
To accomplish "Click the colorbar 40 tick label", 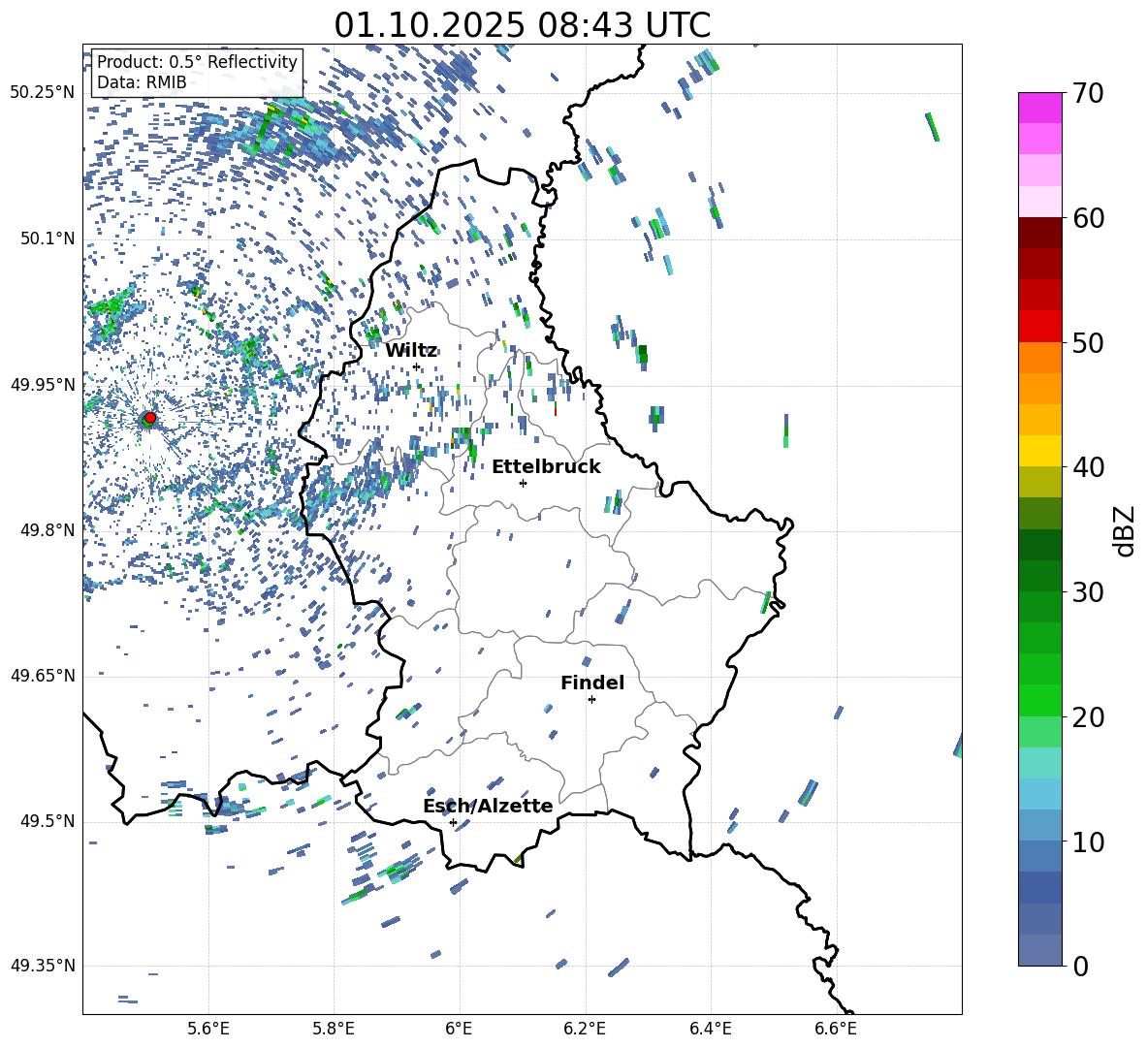I will pyautogui.click(x=1088, y=467).
